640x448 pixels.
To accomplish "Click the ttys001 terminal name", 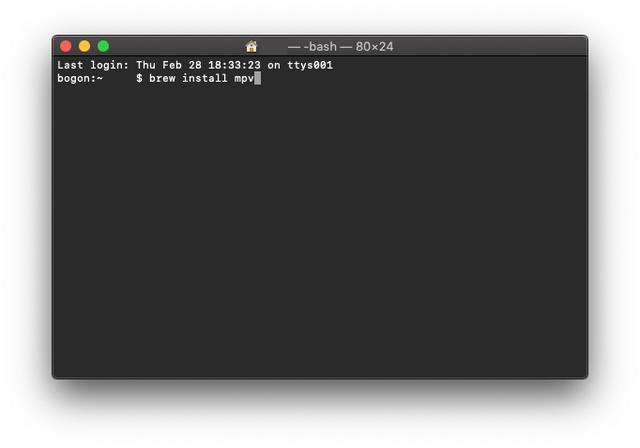I will pyautogui.click(x=310, y=65).
